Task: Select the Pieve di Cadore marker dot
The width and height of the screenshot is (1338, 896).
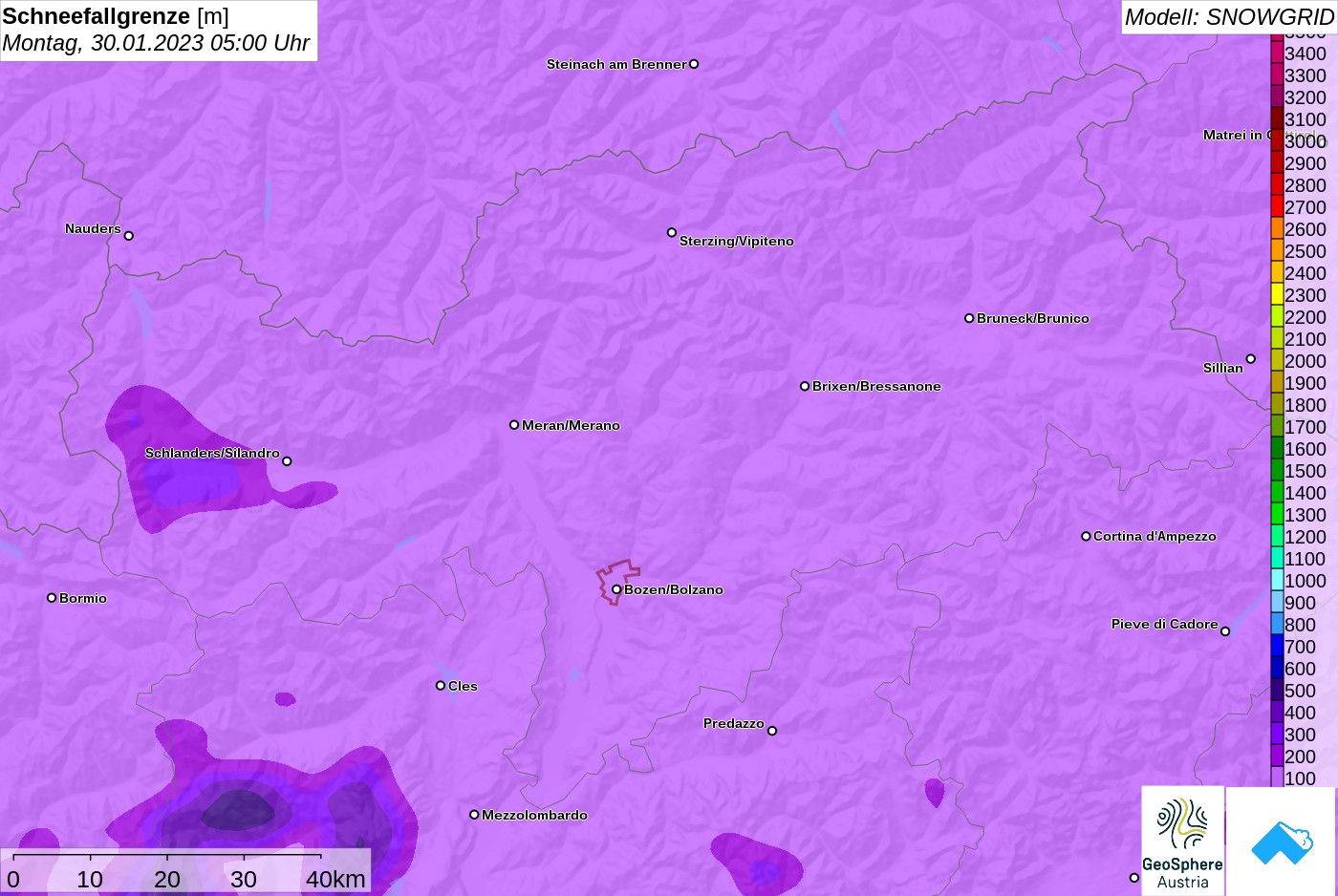Action: [1225, 631]
